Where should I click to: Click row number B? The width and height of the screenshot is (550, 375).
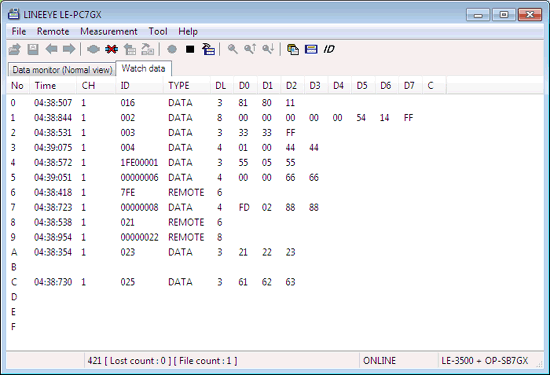pyautogui.click(x=14, y=267)
